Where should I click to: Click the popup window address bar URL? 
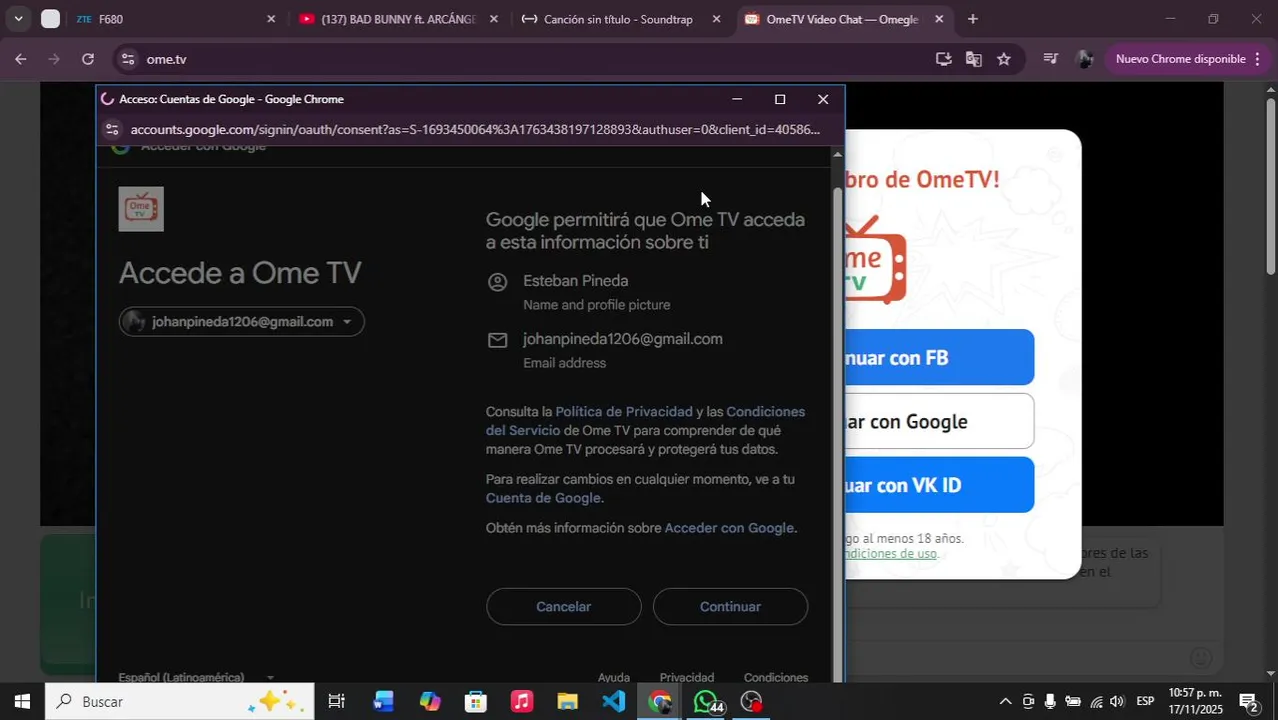(x=475, y=130)
